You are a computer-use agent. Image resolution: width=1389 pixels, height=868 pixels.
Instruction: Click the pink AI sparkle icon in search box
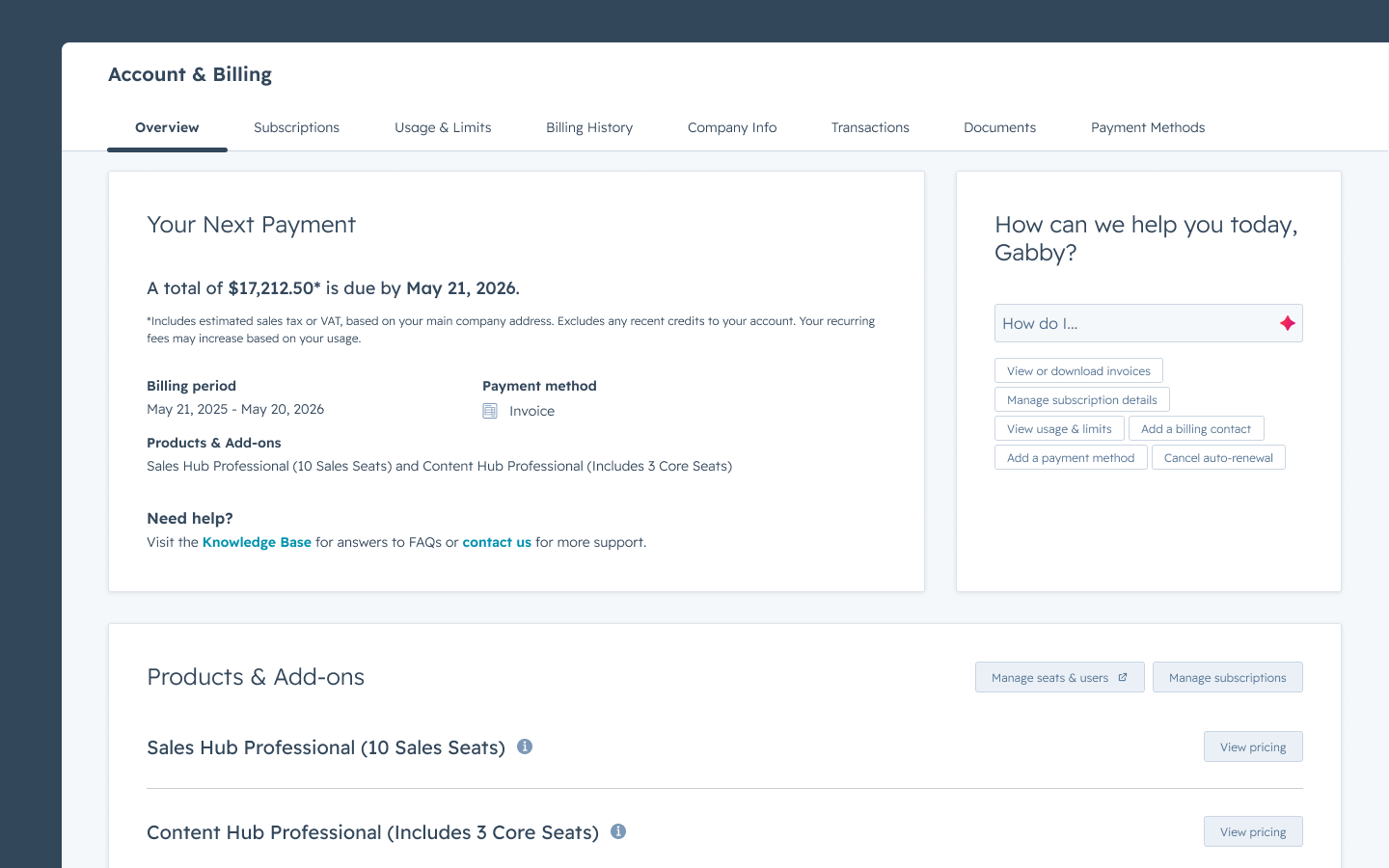coord(1287,323)
